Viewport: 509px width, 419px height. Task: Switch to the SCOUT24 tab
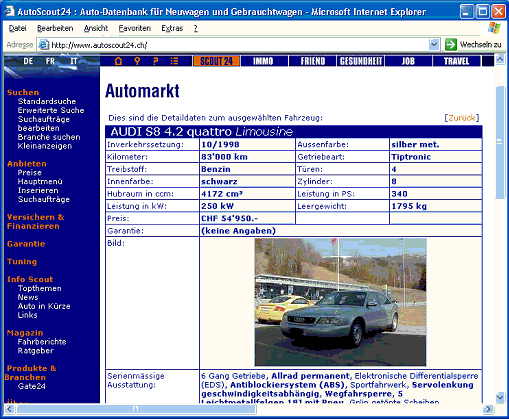click(x=216, y=61)
